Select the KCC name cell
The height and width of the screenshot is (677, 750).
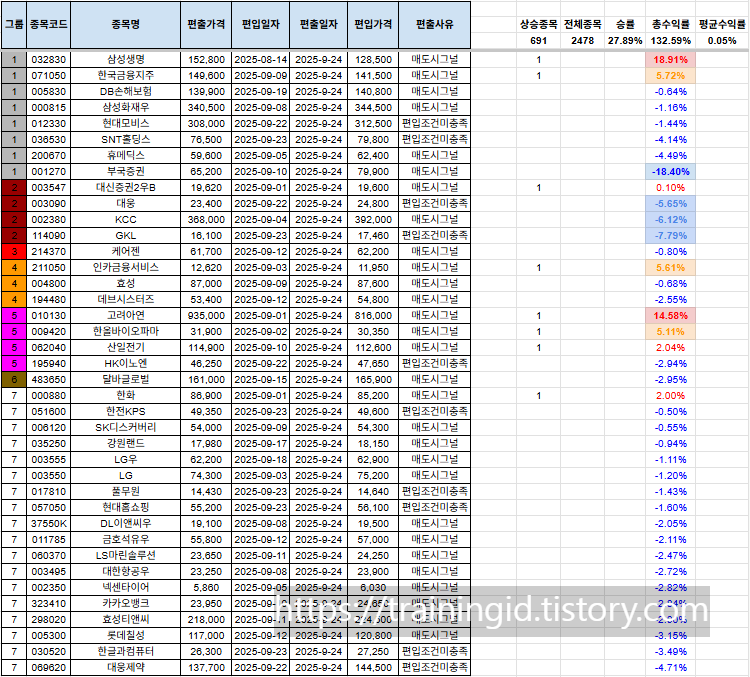[x=126, y=220]
